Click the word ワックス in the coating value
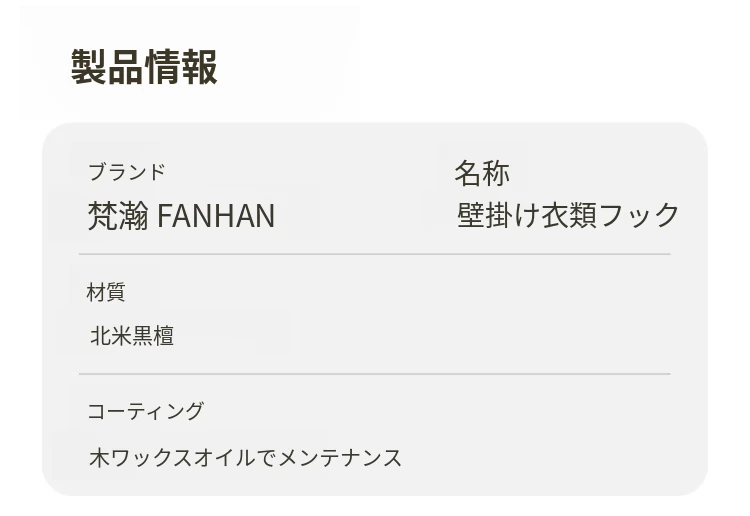Screen dimensions: 750x516 coord(149,458)
